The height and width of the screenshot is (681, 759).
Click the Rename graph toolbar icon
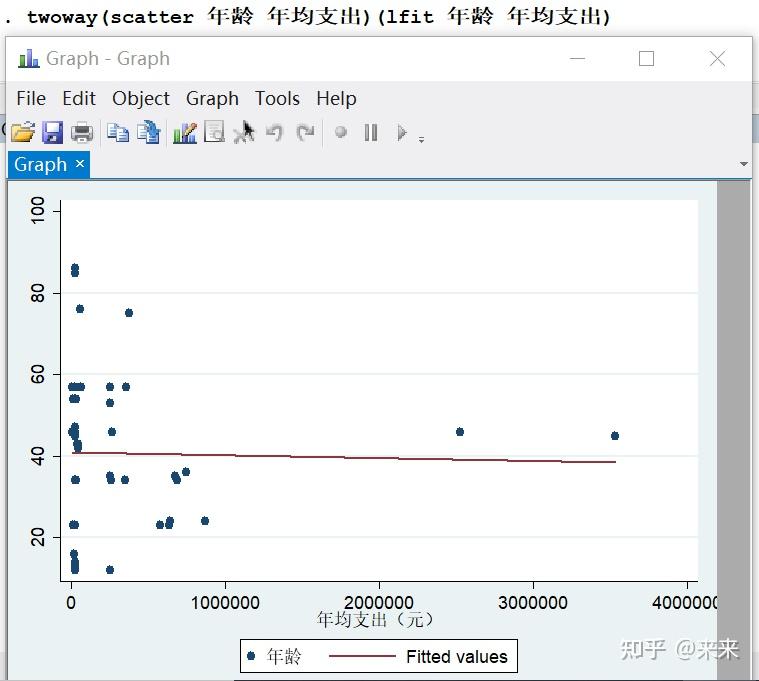click(149, 132)
